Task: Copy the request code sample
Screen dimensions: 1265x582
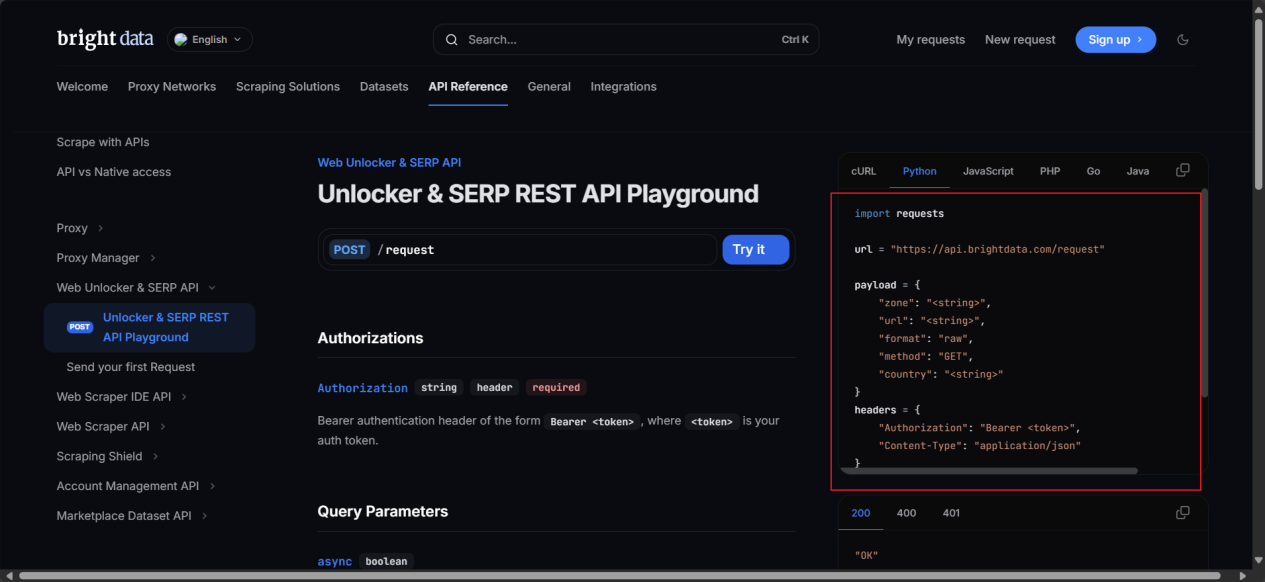Action: (x=1183, y=171)
